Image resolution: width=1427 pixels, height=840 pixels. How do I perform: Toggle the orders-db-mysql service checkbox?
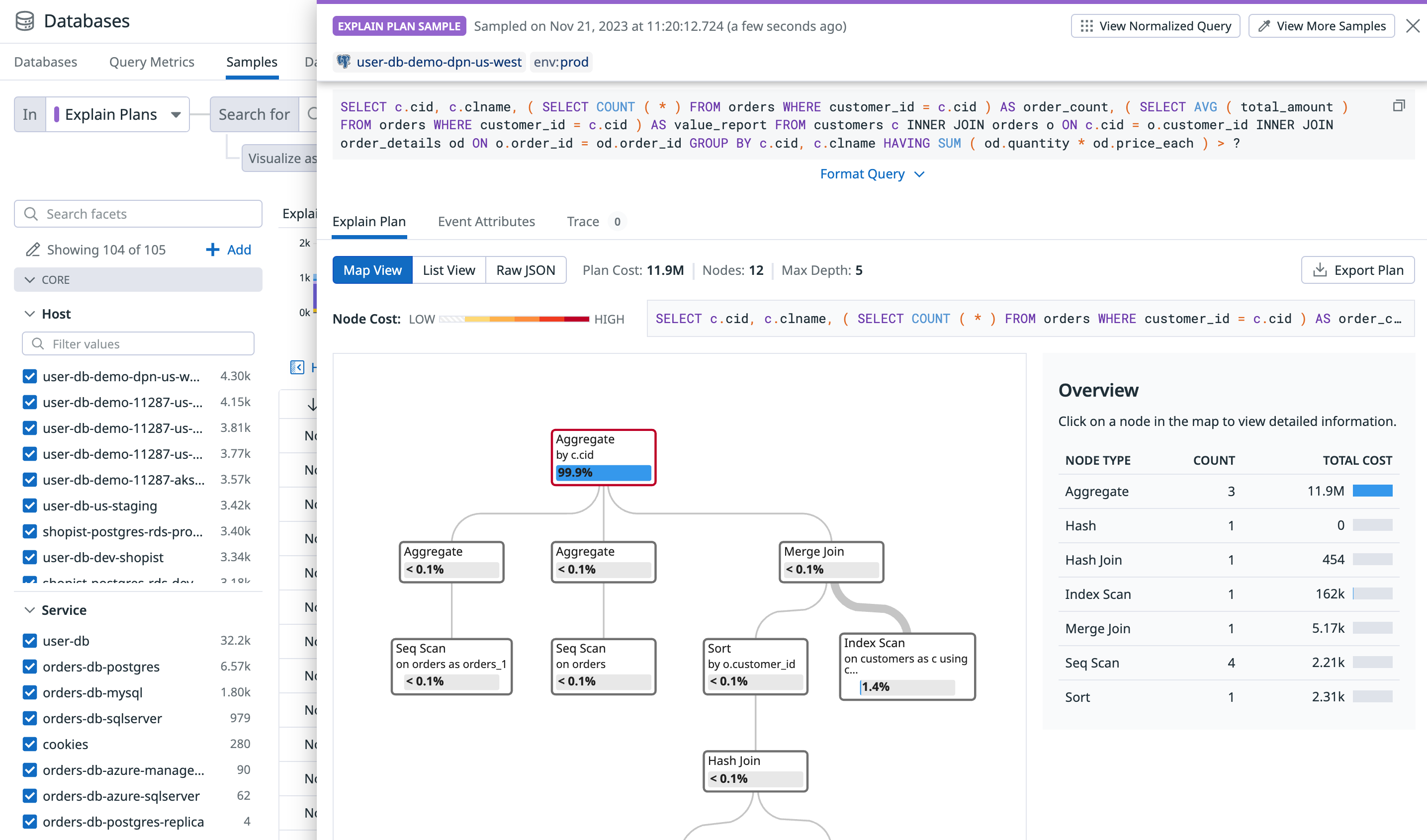[30, 692]
